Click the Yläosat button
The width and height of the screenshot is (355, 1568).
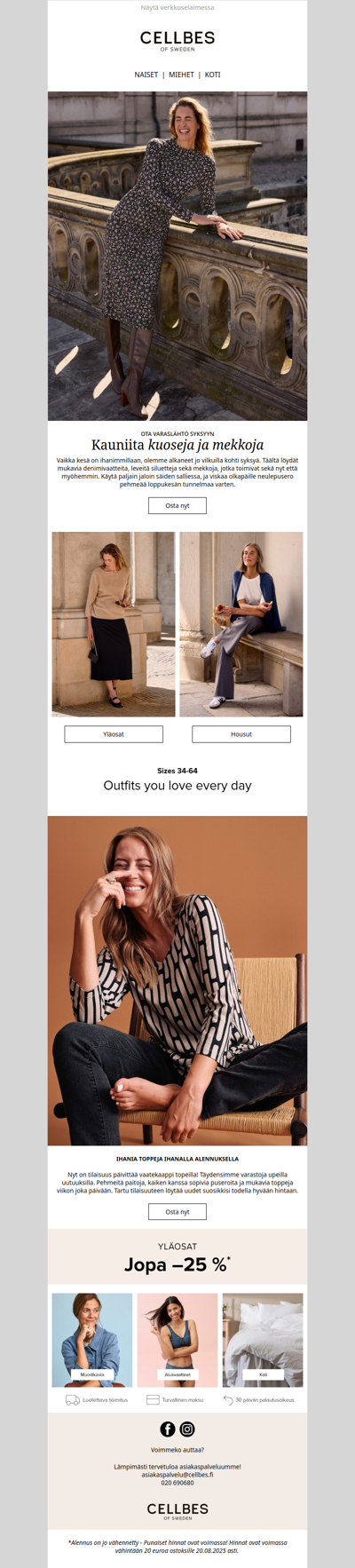[x=114, y=734]
